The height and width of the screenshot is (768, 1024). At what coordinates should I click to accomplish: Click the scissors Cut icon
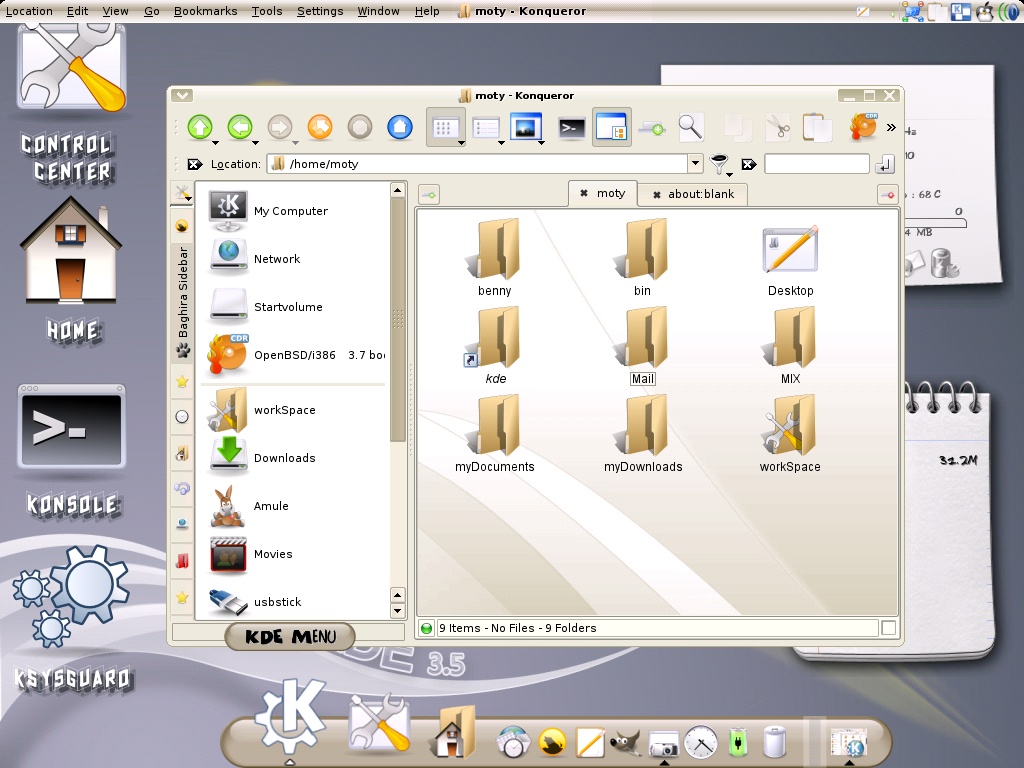pos(777,127)
